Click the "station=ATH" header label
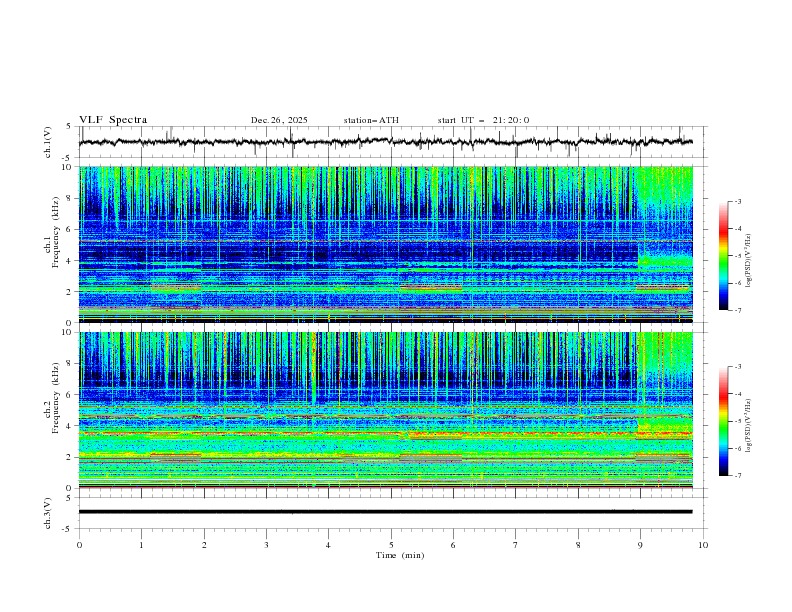The width and height of the screenshot is (792, 612). [371, 120]
